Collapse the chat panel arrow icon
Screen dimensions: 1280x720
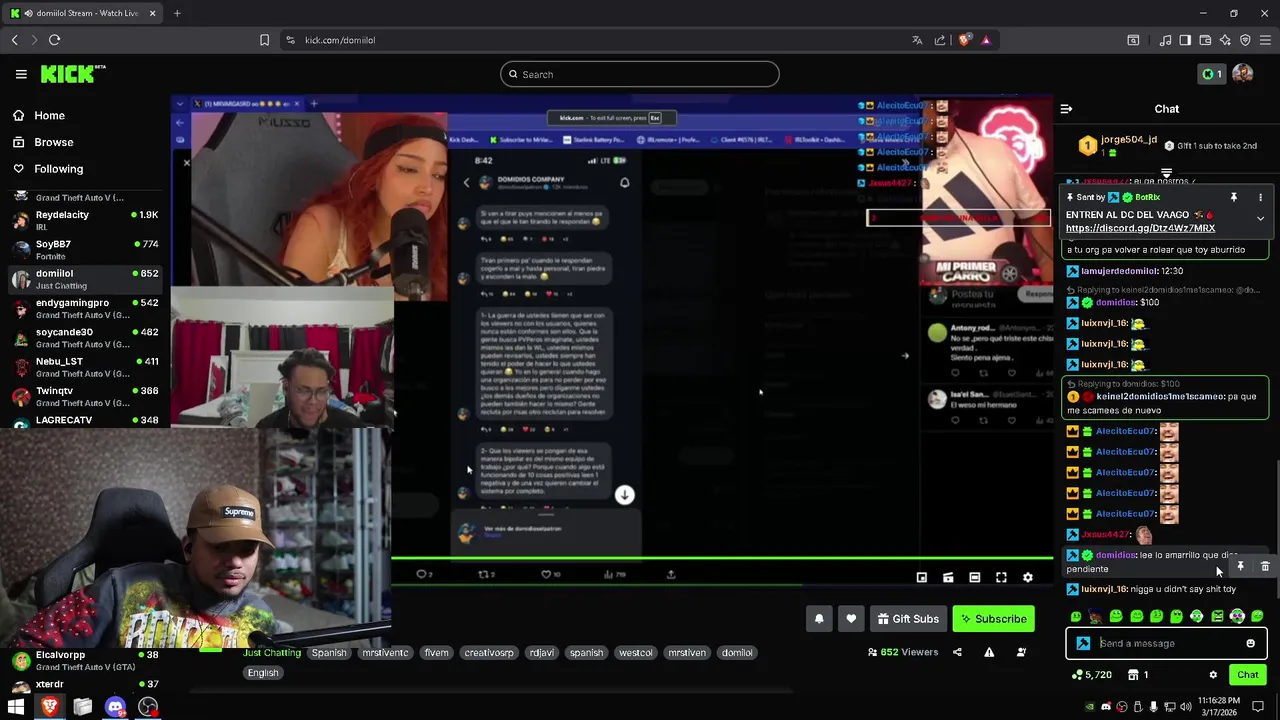tap(1066, 109)
